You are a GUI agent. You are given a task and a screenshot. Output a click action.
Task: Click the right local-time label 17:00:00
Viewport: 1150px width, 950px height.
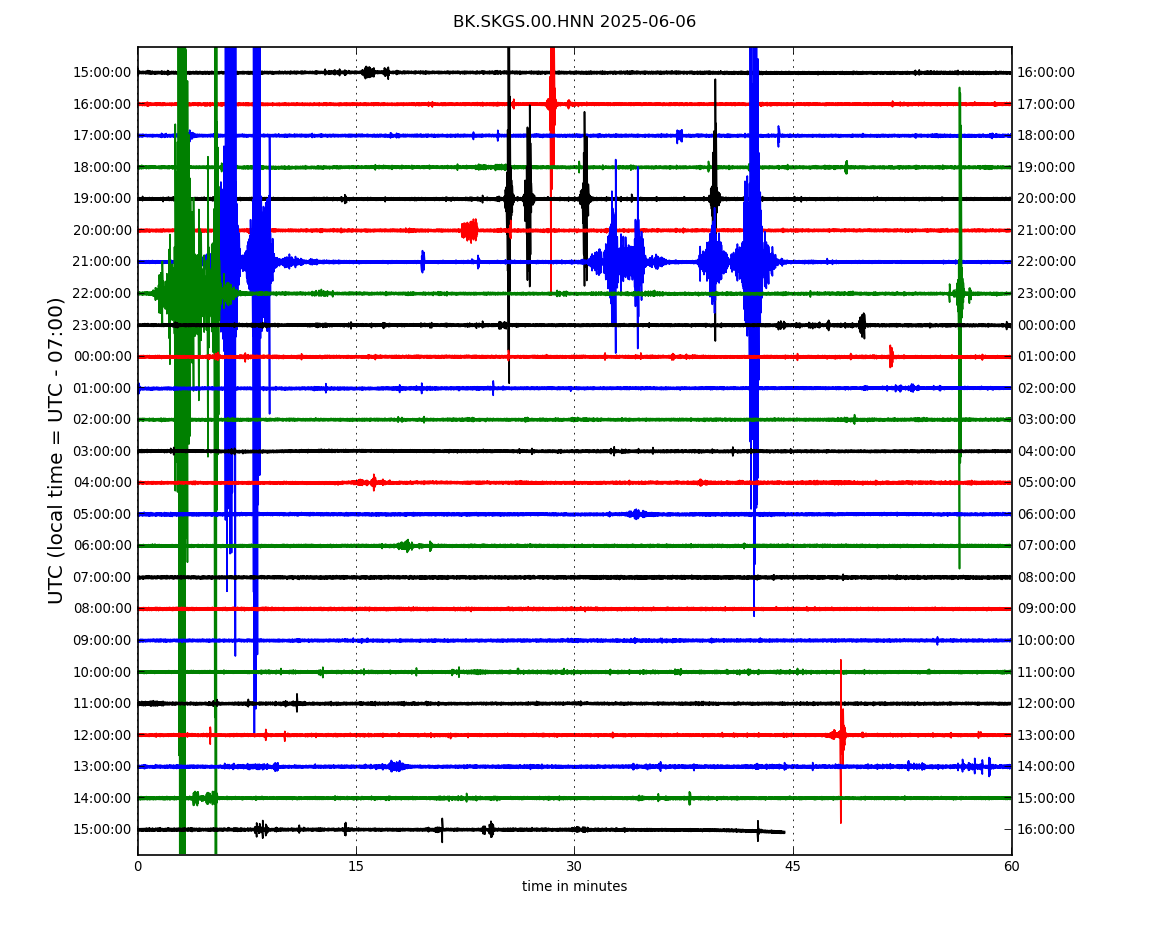coord(1046,104)
